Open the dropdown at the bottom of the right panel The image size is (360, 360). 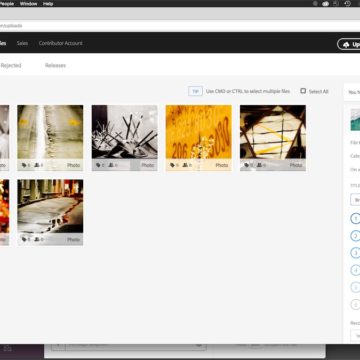coord(355,337)
